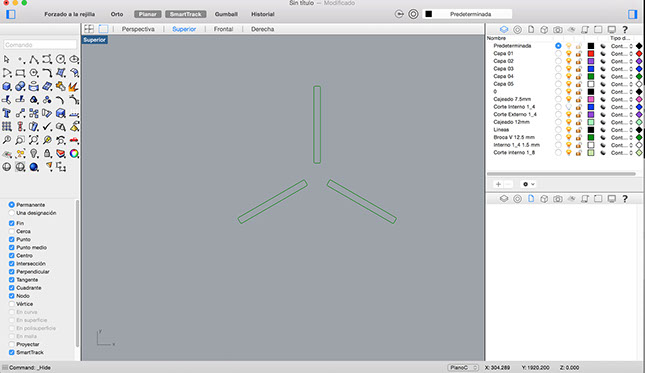Click the light bulb hide tool
Screen dimensions: 645x373
34,154
